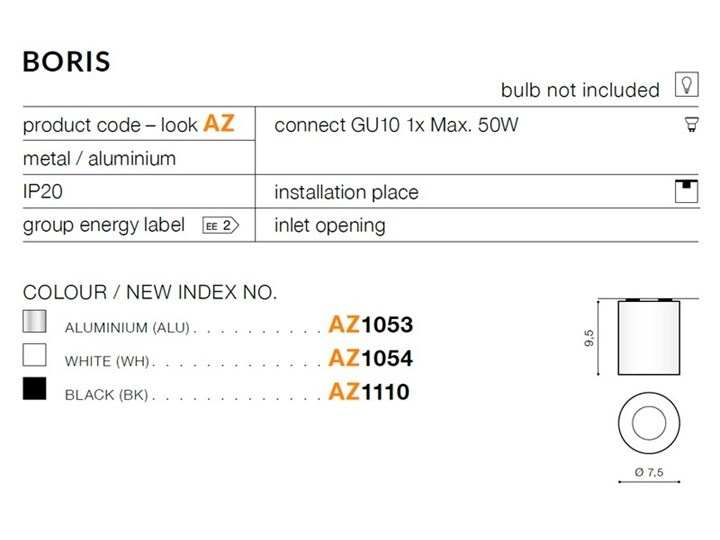Click the lamp bottom-view circle drawing
720x540 pixels.
coord(649,422)
